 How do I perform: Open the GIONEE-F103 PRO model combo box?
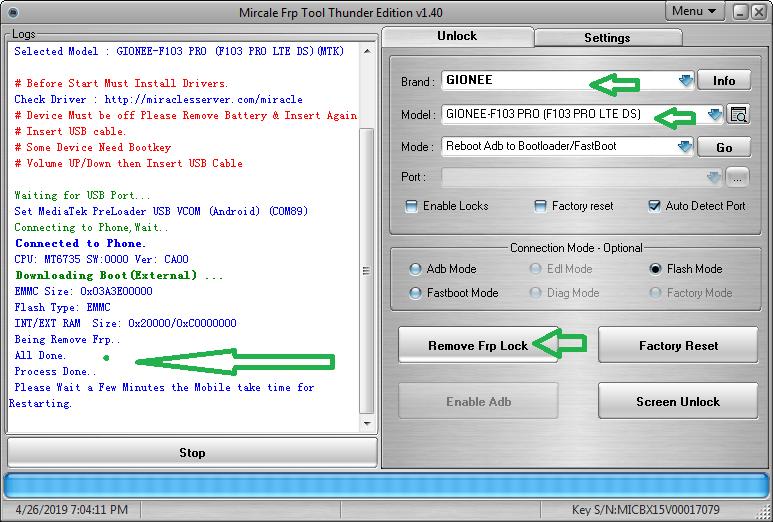(x=582, y=114)
